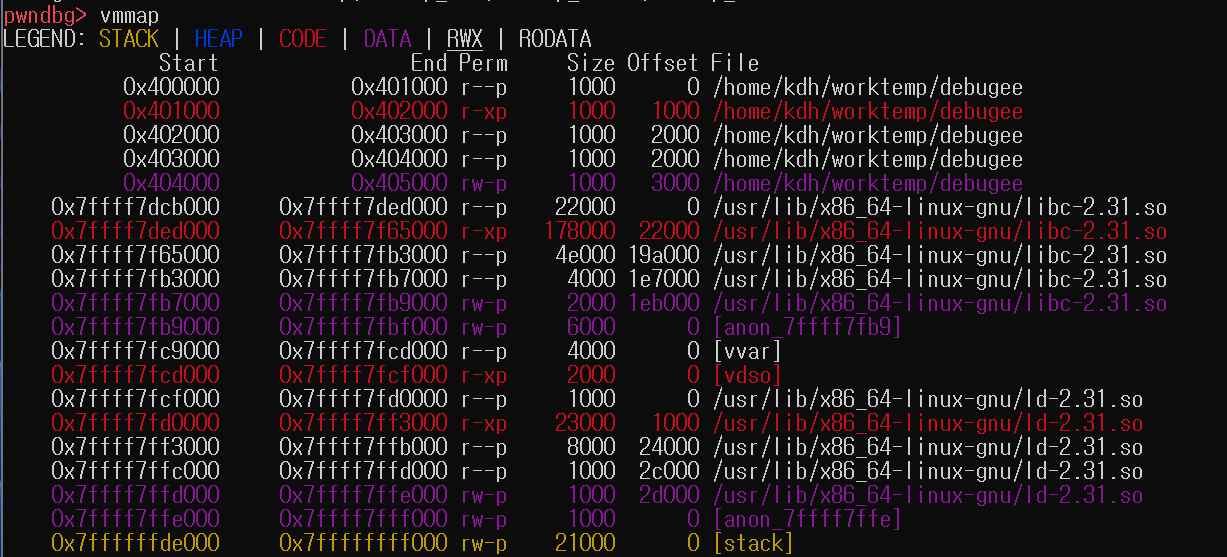Click the [vdso] mapping entry
This screenshot has width=1227, height=557.
[747, 375]
